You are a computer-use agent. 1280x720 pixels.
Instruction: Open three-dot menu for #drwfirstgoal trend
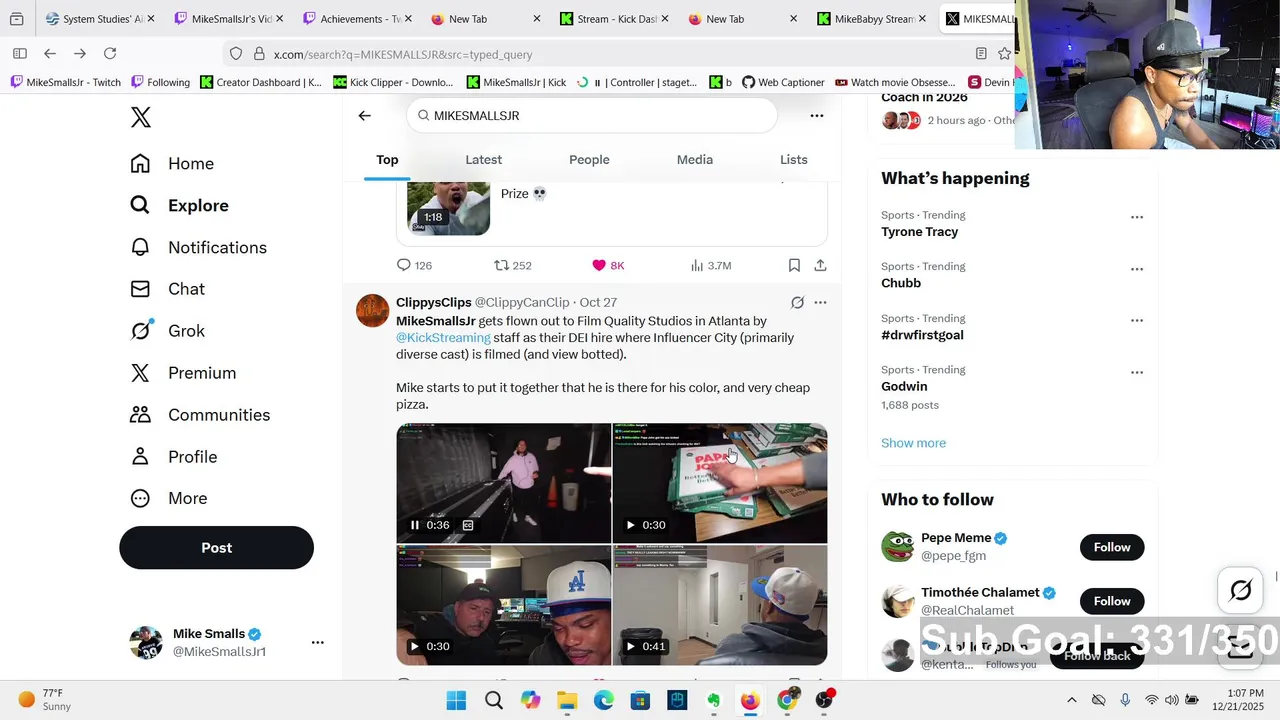pyautogui.click(x=1137, y=321)
